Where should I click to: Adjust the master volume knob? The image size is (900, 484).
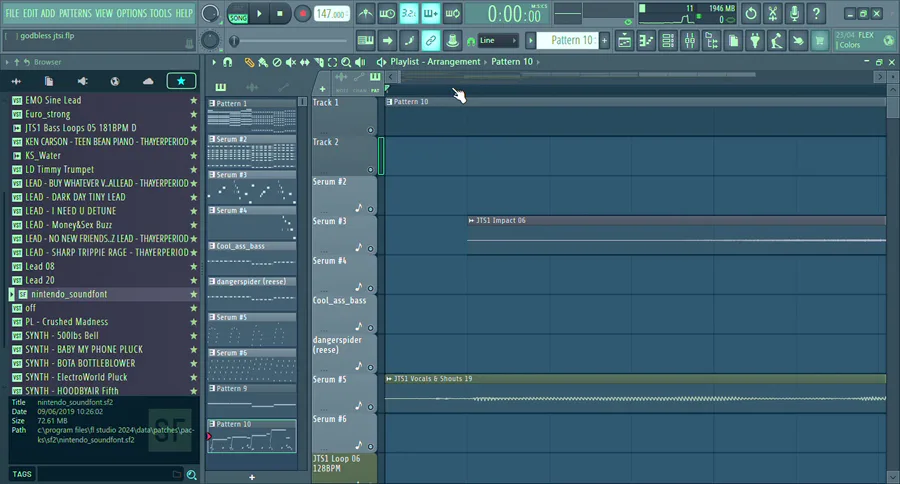click(210, 13)
